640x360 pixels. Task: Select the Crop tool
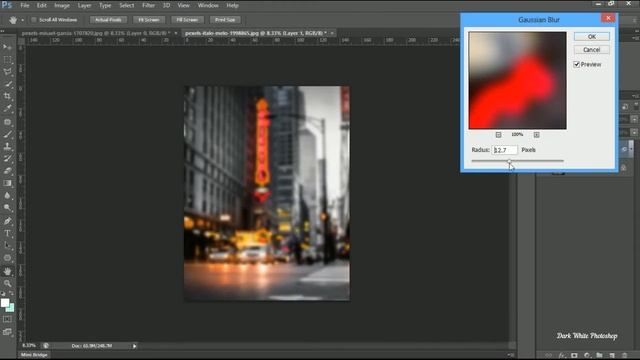pos(7,96)
